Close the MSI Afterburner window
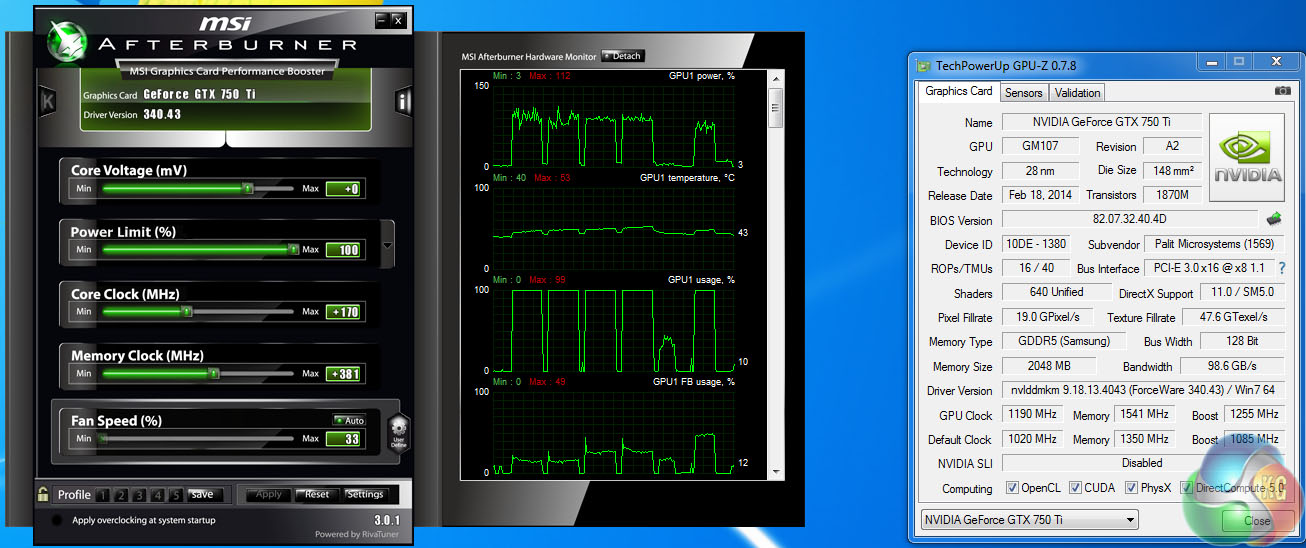Viewport: 1306px width, 548px height. click(398, 19)
